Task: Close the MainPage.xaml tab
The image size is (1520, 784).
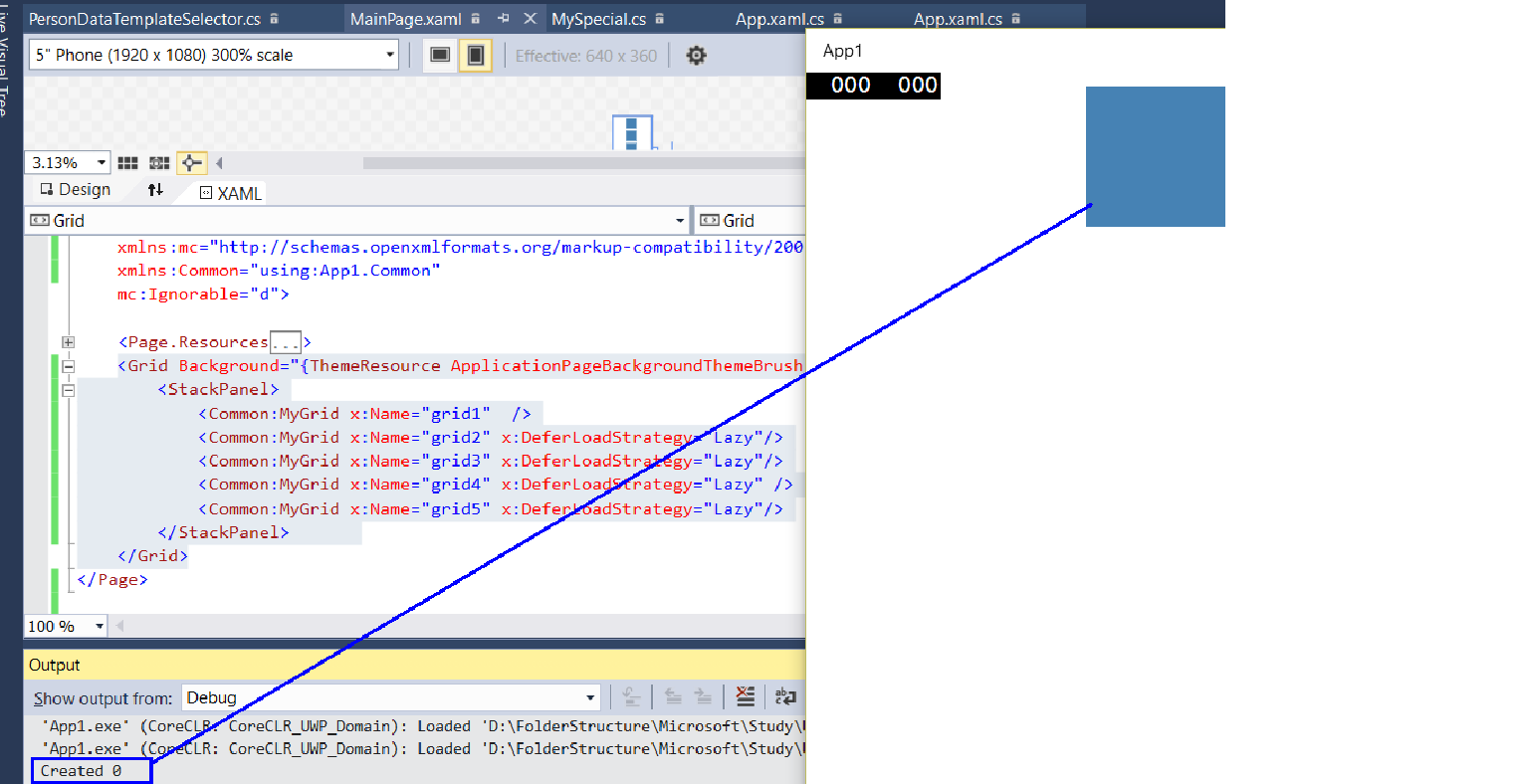Action: [x=531, y=19]
